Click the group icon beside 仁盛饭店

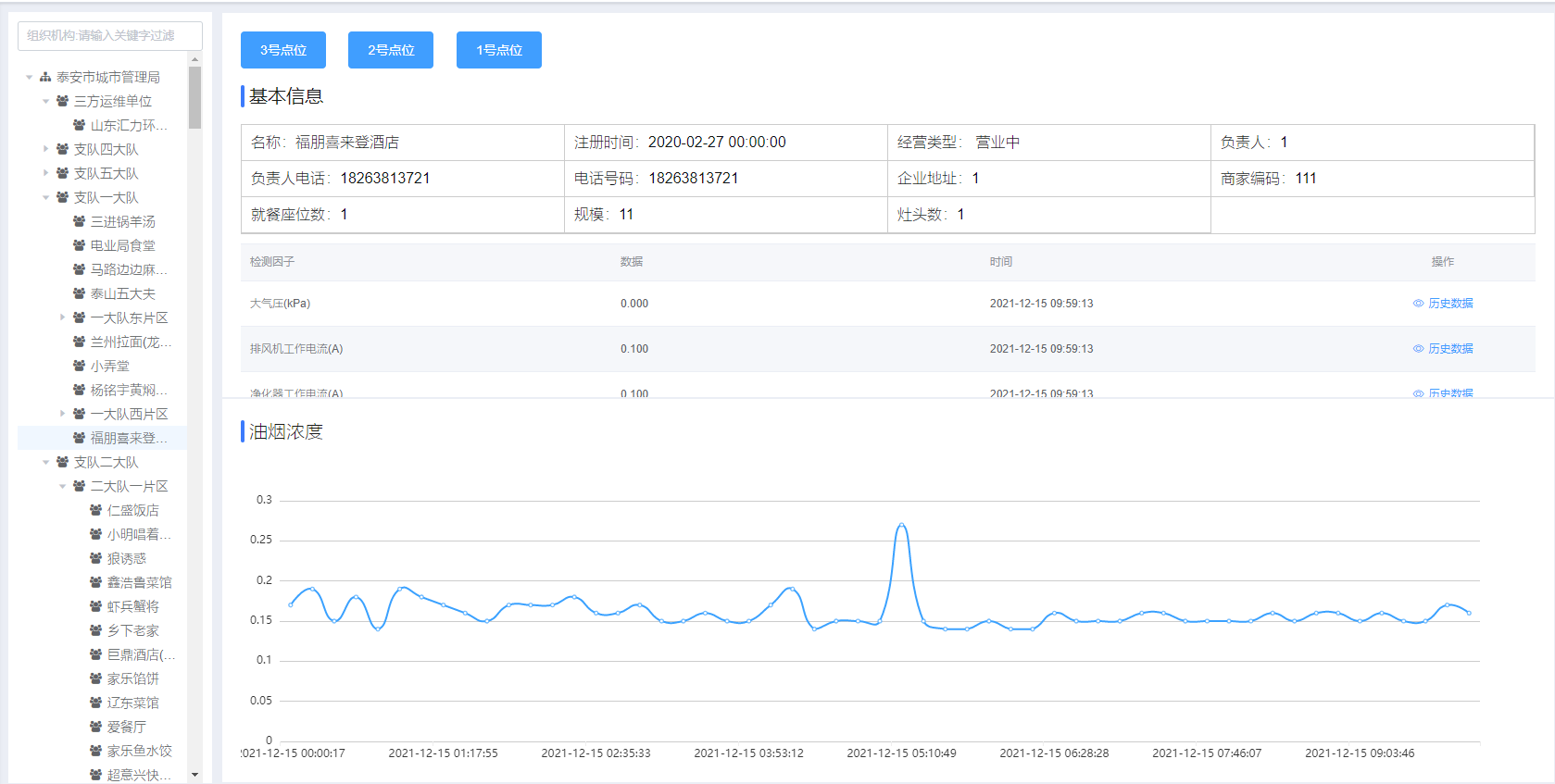[95, 510]
